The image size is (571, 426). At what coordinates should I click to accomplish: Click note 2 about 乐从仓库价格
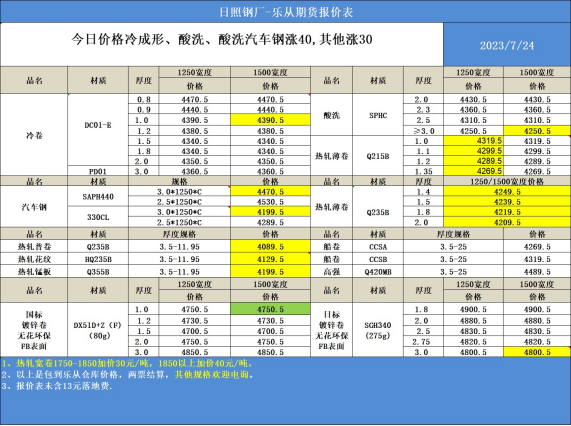click(127, 375)
